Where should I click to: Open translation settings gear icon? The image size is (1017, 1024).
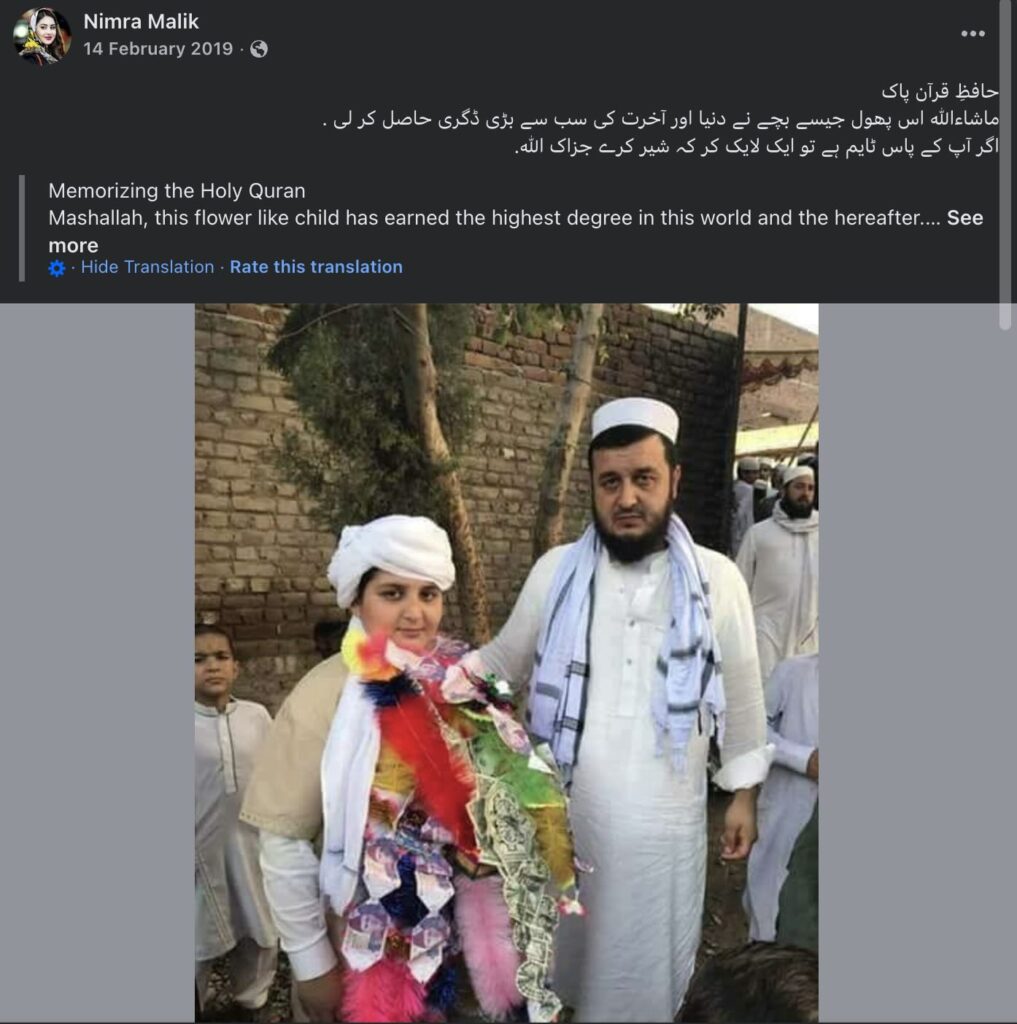(57, 268)
